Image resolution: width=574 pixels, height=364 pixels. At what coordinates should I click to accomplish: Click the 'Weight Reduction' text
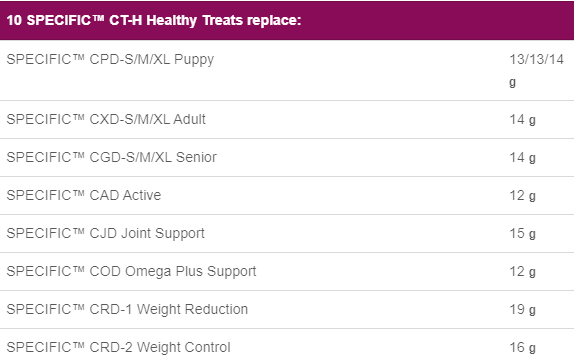193,310
